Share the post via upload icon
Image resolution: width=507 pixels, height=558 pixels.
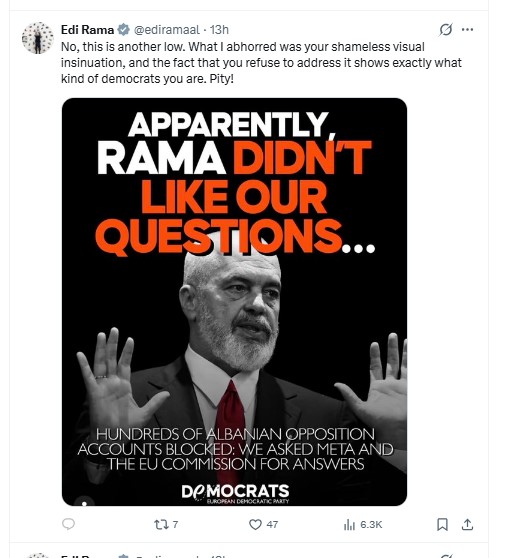pos(467,524)
